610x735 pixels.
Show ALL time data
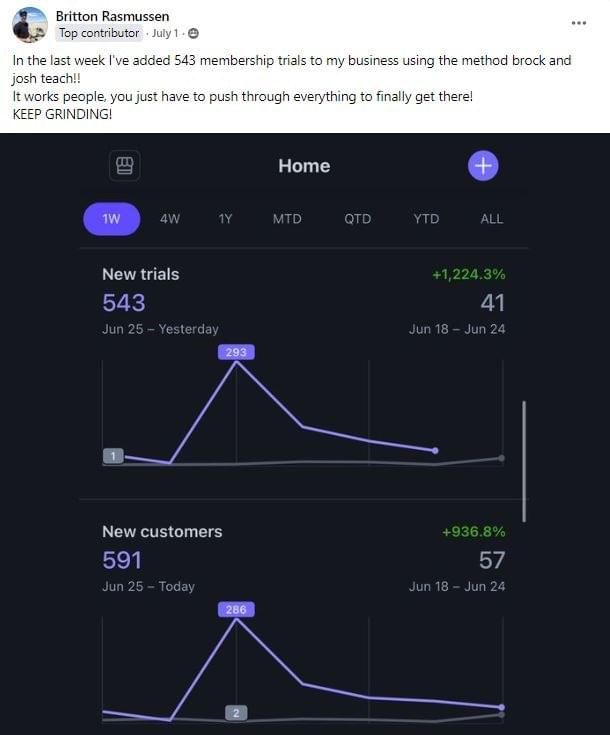point(492,219)
